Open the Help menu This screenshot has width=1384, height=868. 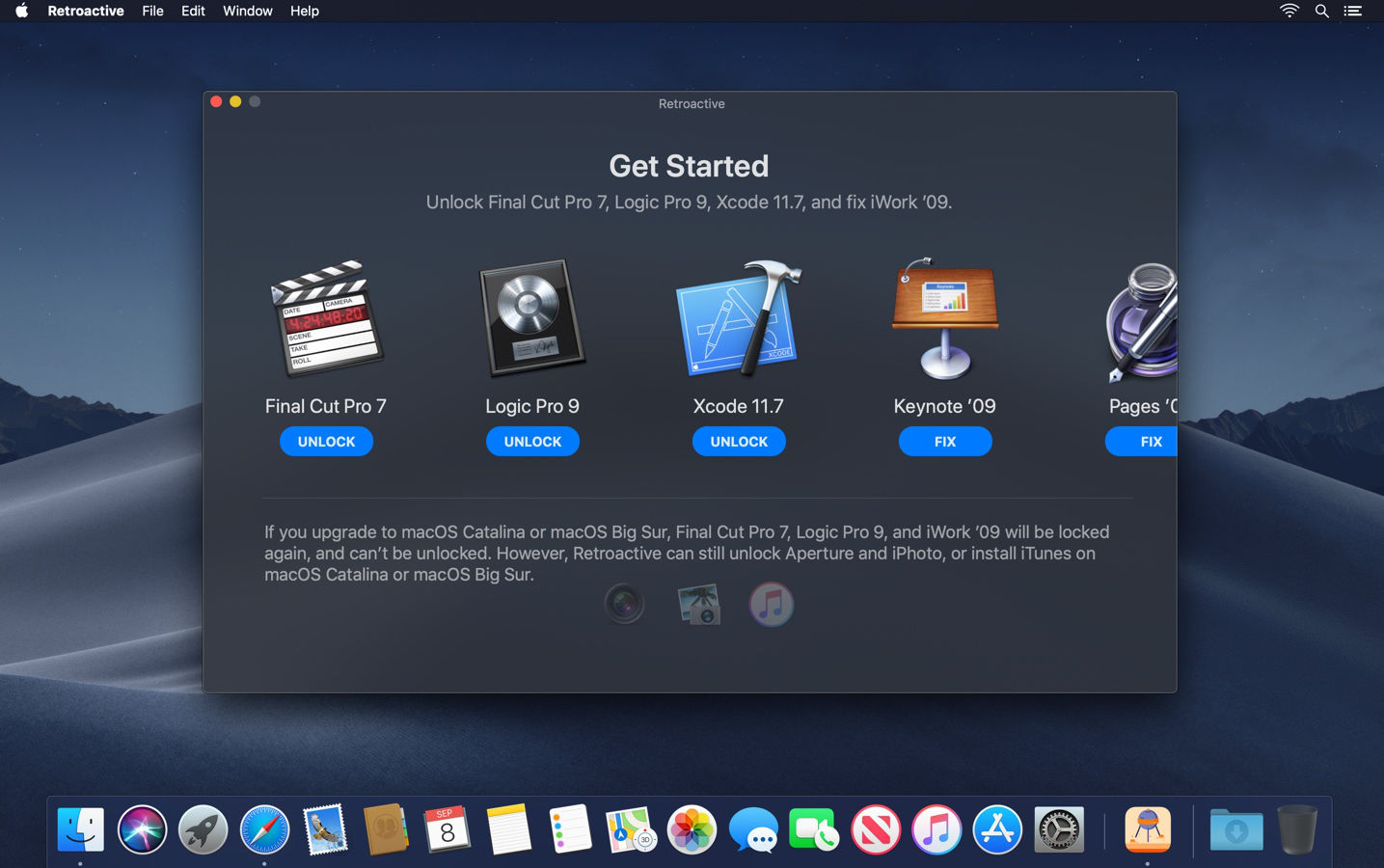coord(305,11)
